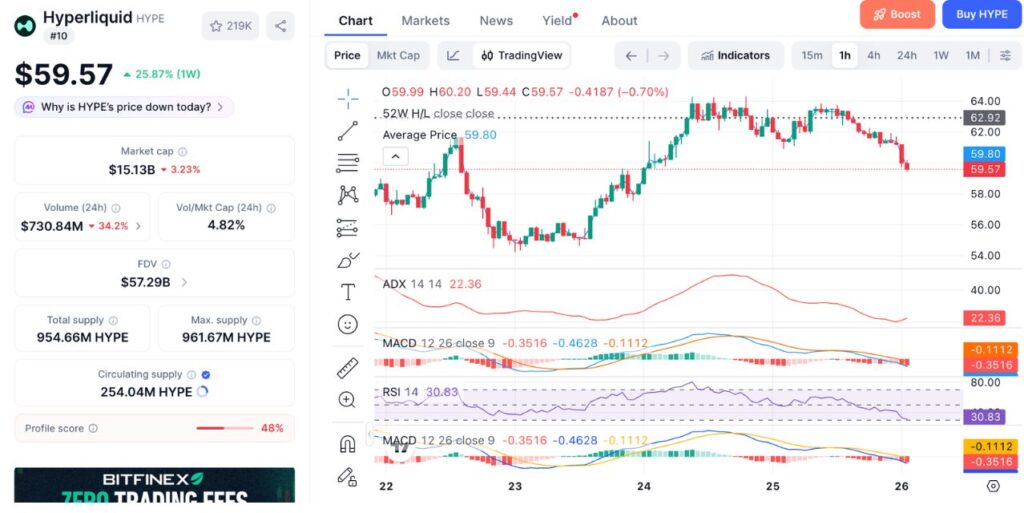The height and width of the screenshot is (513, 1024).
Task: Click the Volume (24h) info icon
Action: (x=116, y=208)
